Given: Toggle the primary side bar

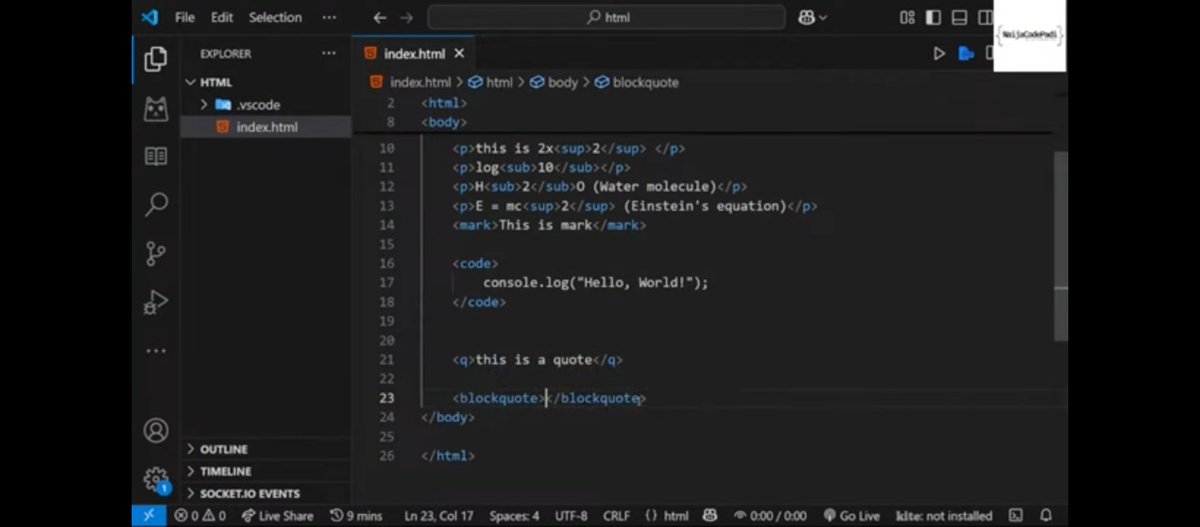Looking at the screenshot, I should [x=933, y=17].
